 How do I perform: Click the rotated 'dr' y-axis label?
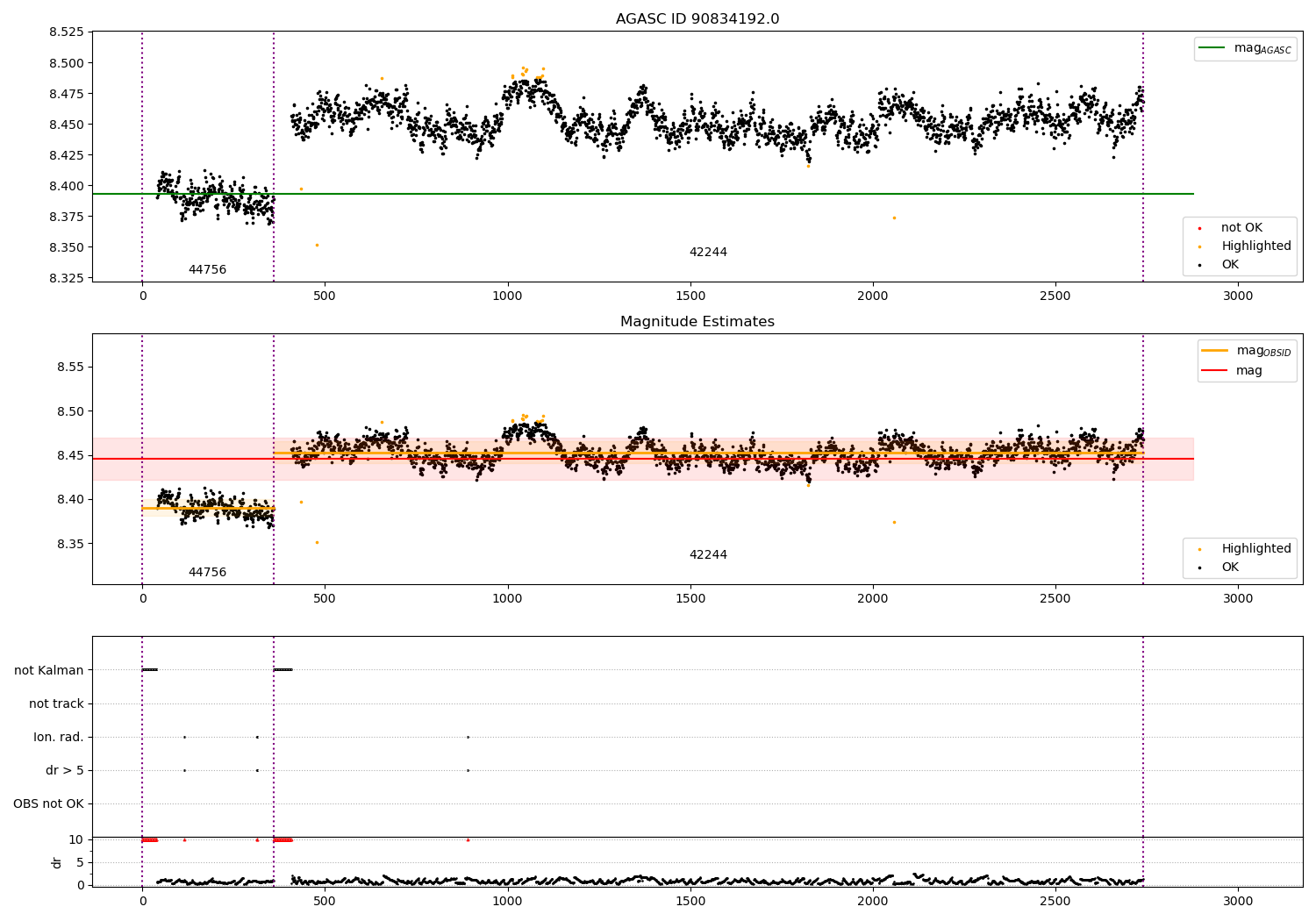57,863
